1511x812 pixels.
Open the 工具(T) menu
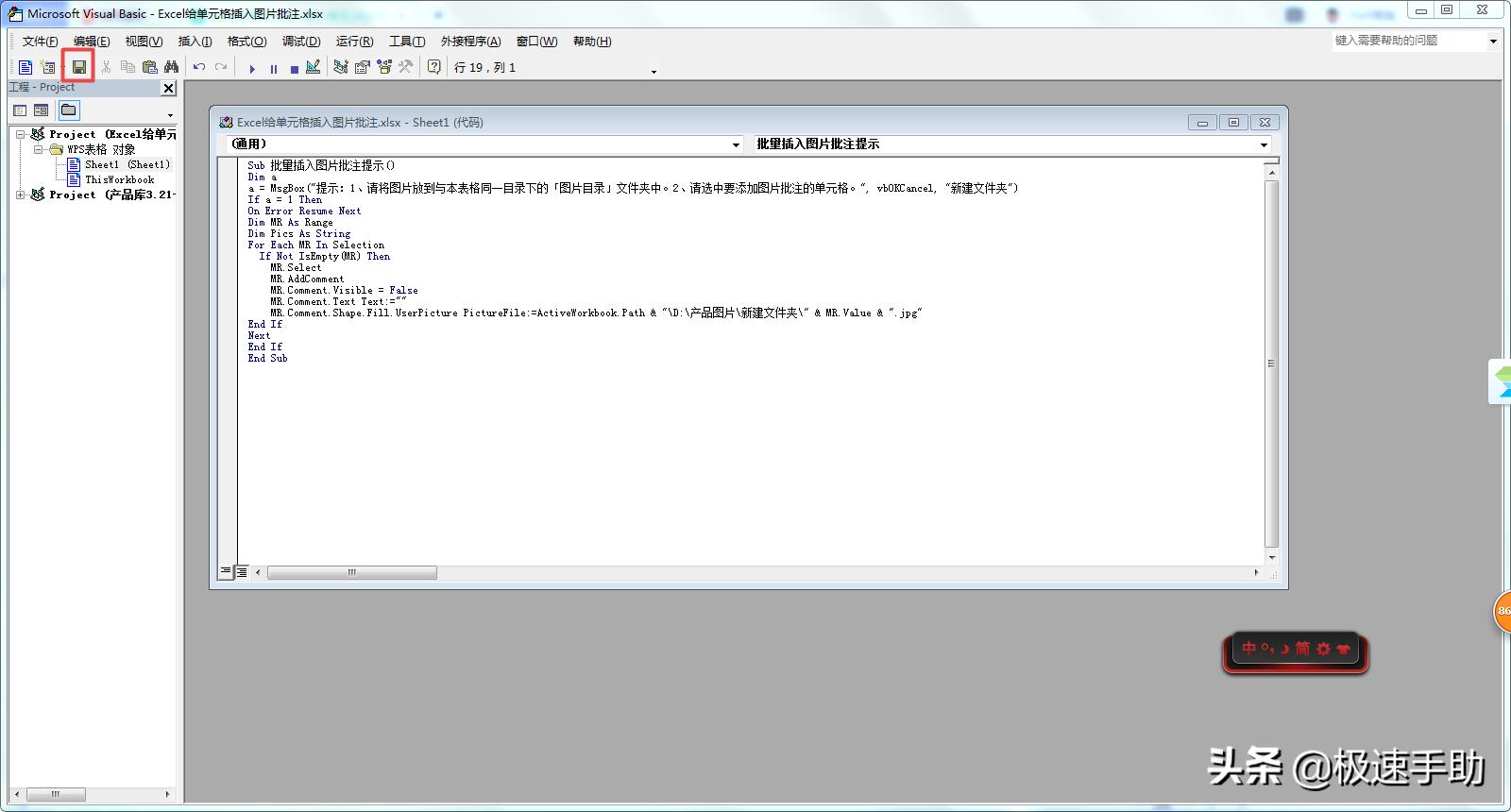point(407,42)
